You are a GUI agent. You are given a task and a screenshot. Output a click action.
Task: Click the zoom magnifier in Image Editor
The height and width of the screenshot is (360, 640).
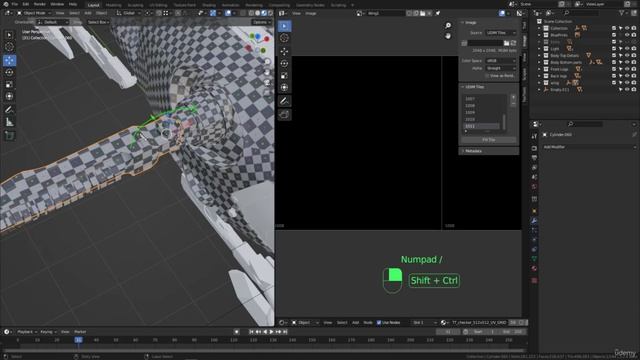(x=448, y=25)
